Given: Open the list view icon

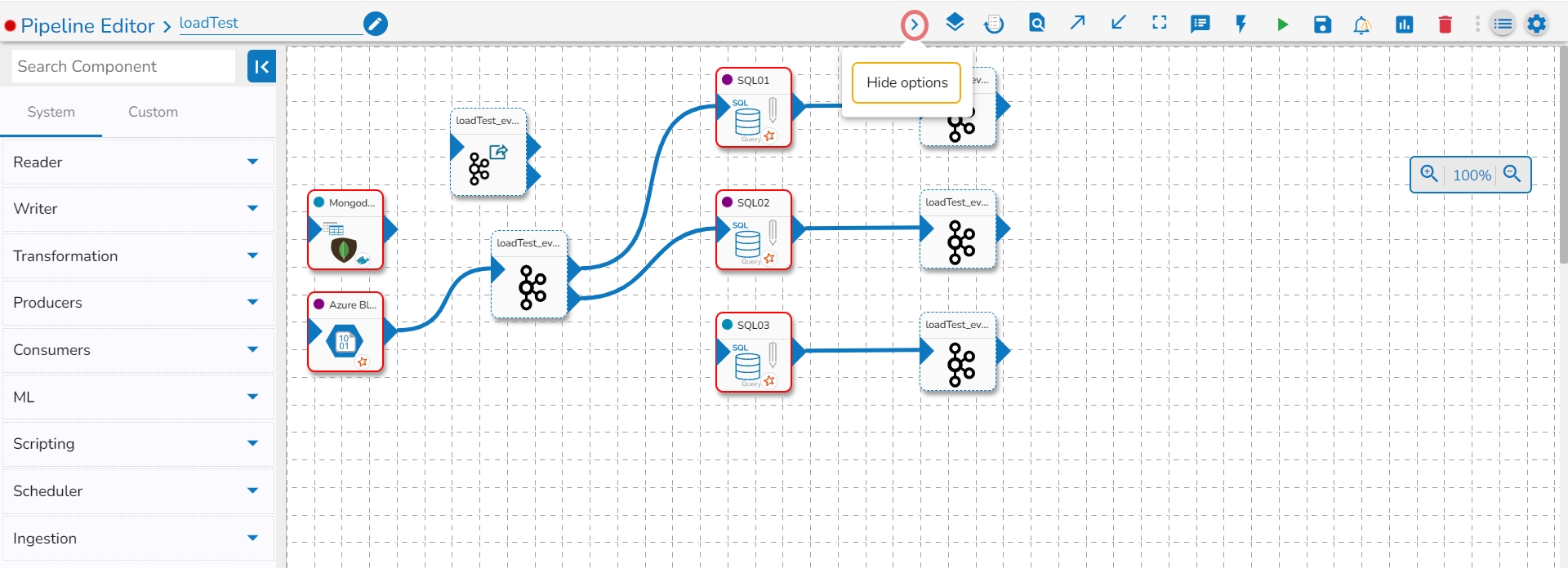Looking at the screenshot, I should pos(1503,24).
